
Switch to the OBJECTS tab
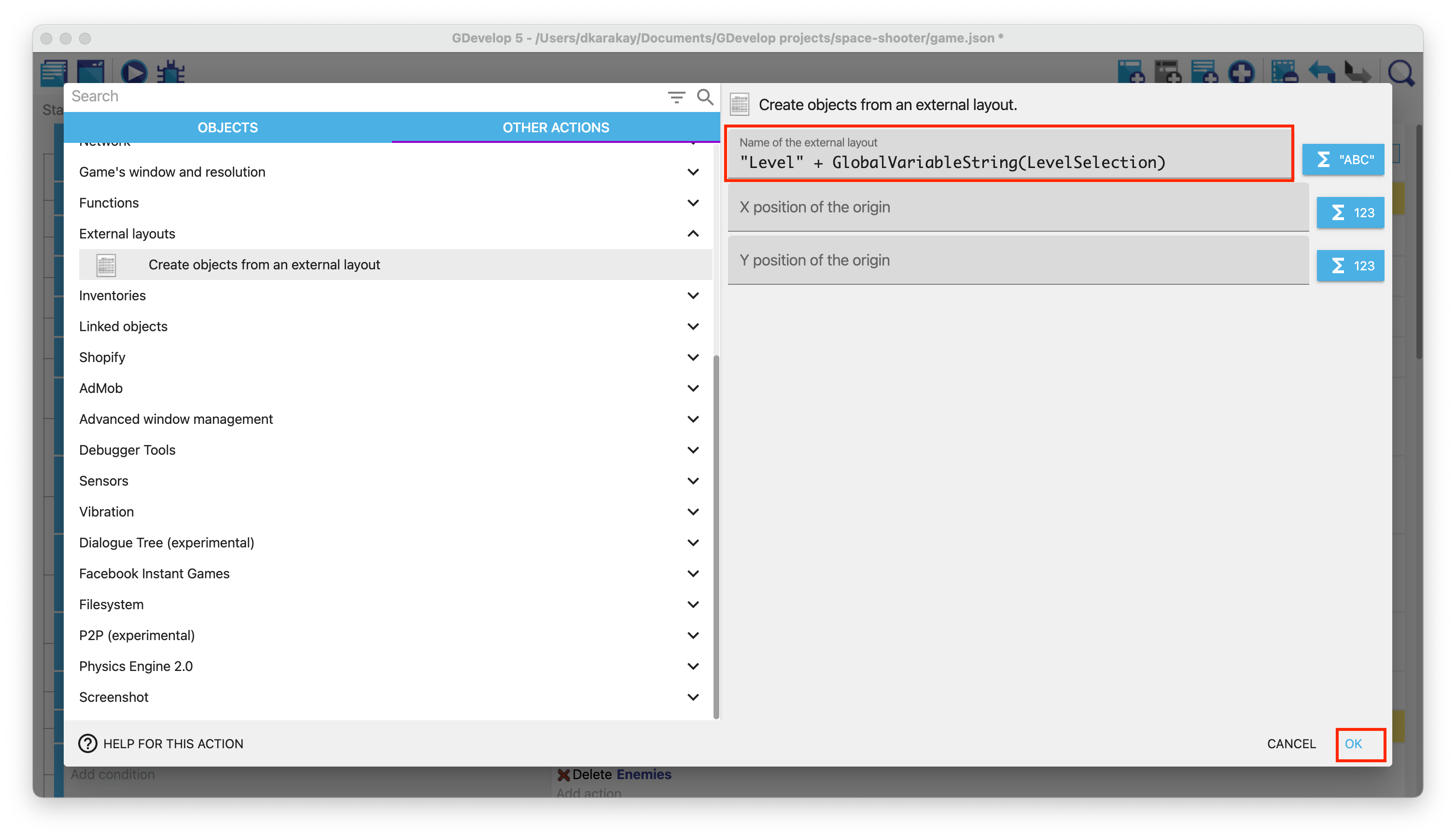click(227, 127)
